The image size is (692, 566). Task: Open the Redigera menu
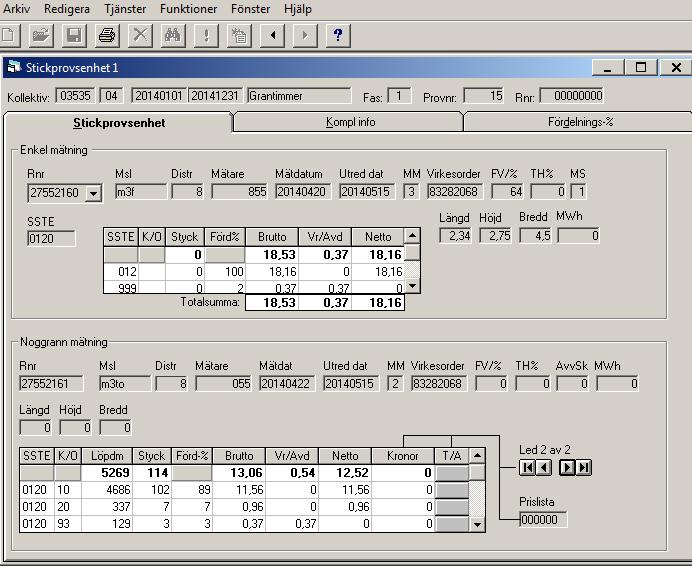pos(67,9)
